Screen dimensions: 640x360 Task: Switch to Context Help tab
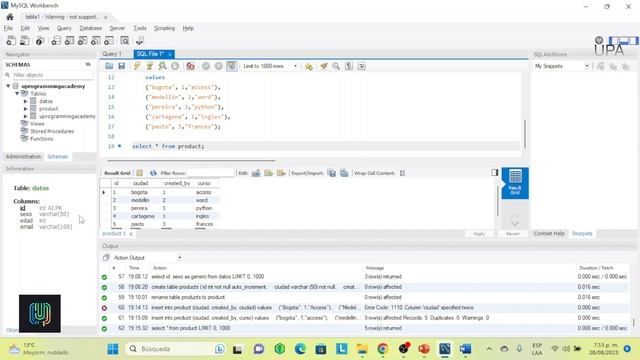pyautogui.click(x=549, y=233)
